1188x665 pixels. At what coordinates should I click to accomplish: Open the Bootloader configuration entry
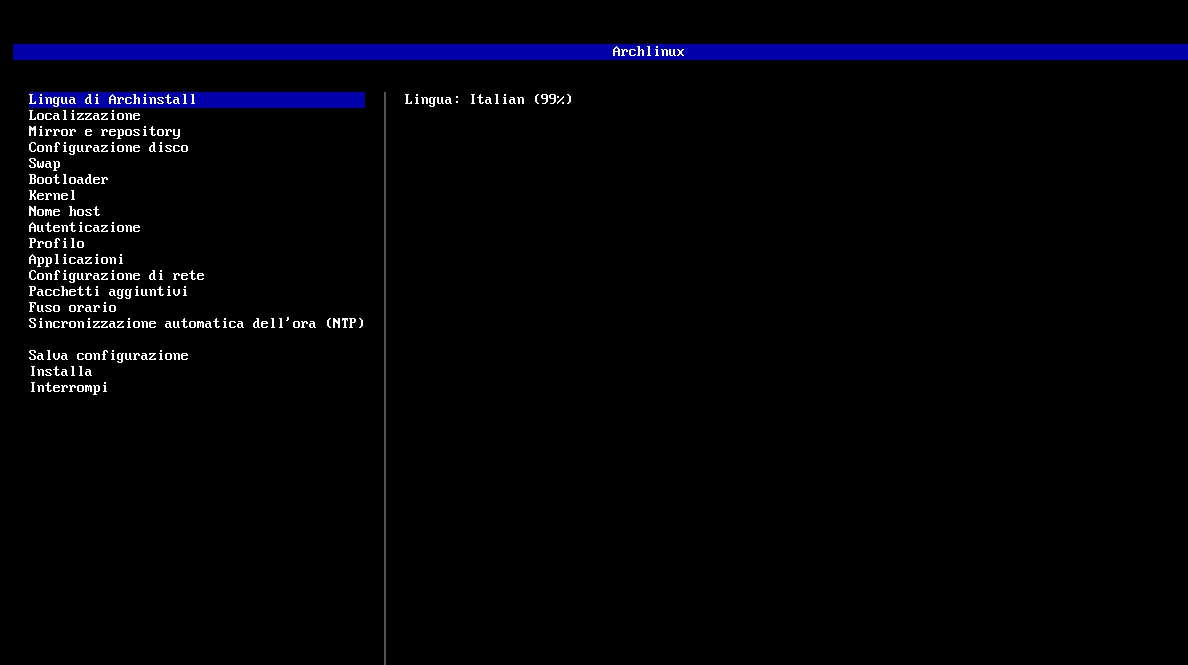[68, 179]
